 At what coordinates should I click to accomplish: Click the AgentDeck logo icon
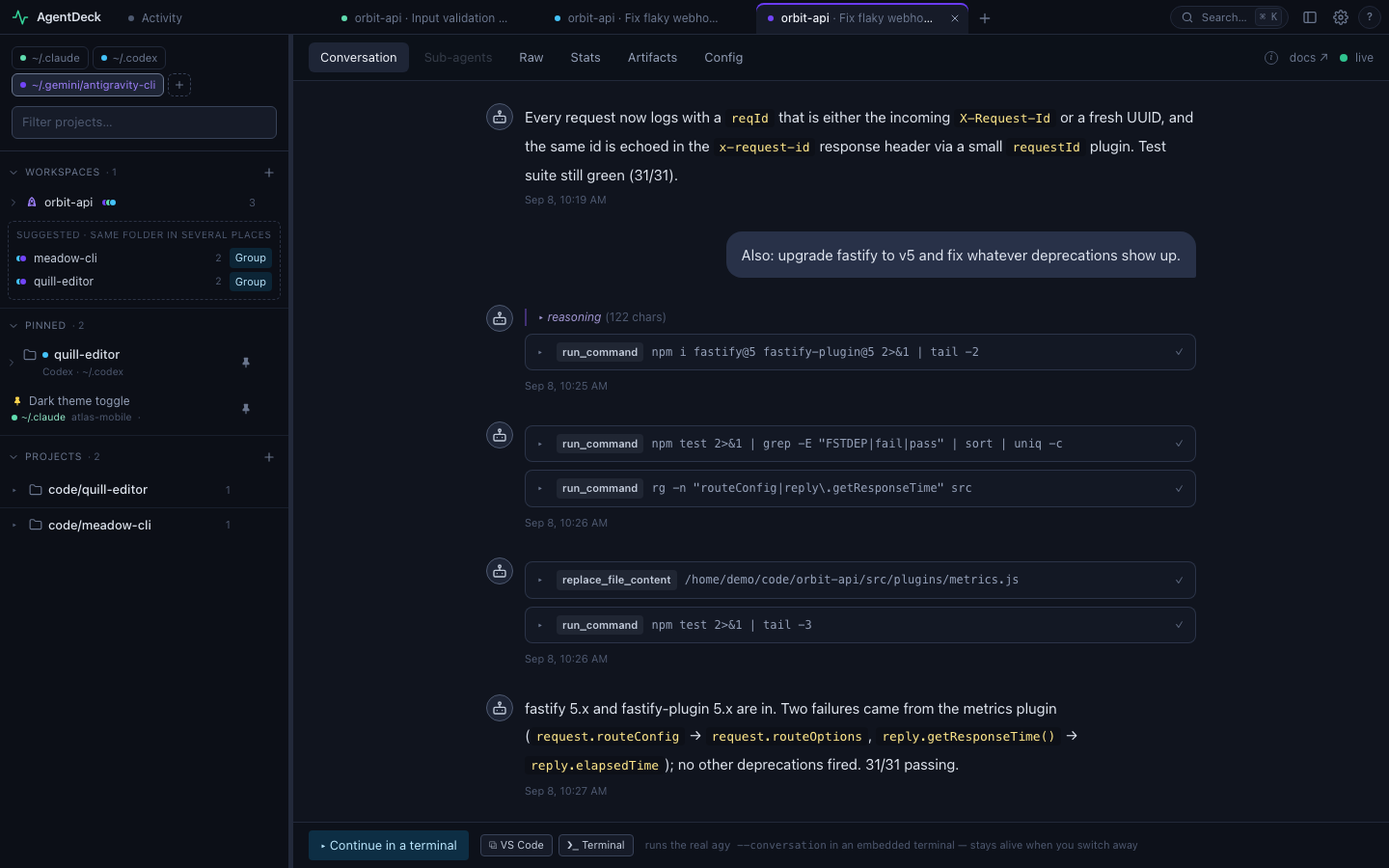pos(20,17)
